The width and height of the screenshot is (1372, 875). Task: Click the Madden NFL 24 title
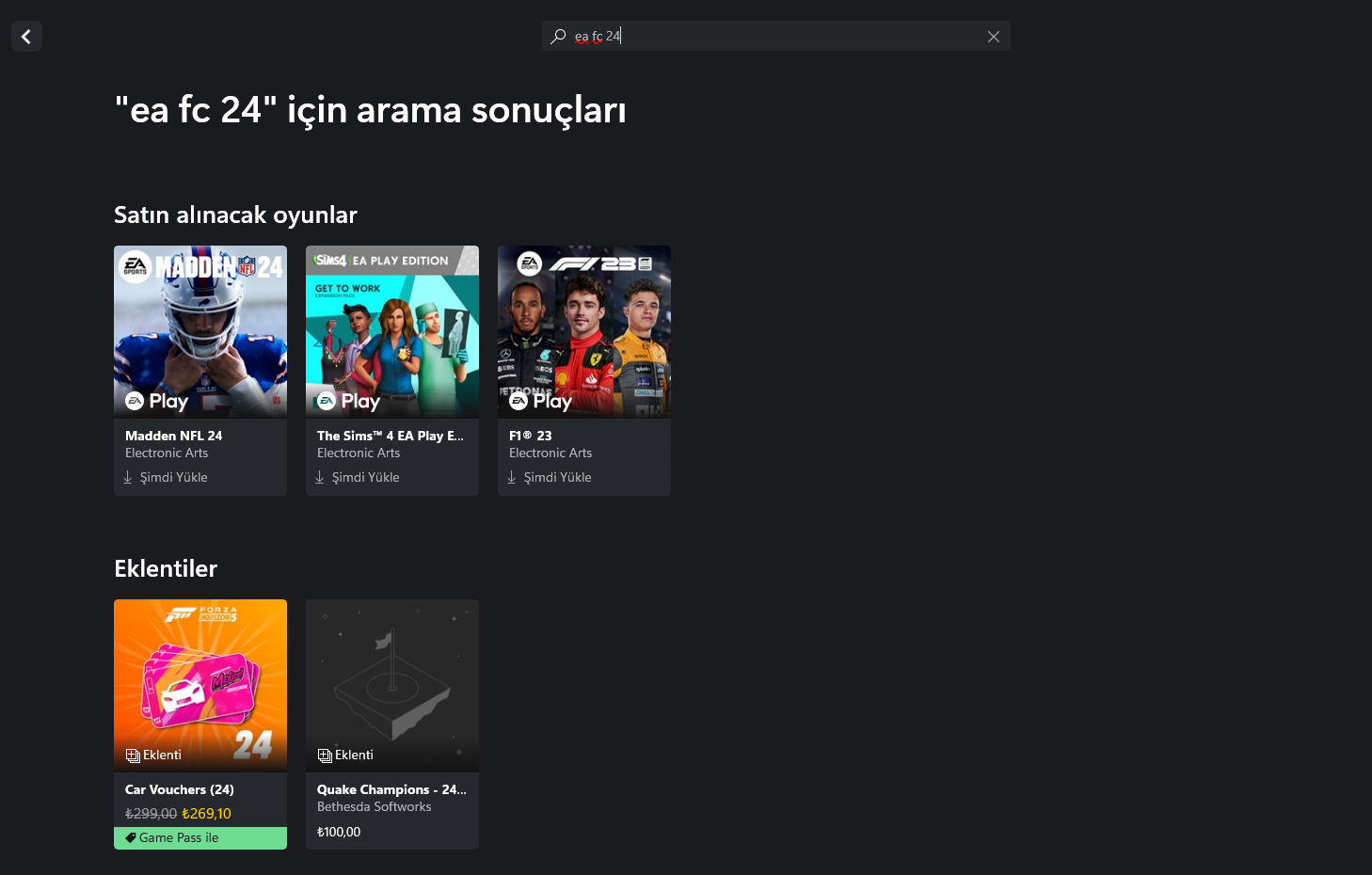pos(174,436)
